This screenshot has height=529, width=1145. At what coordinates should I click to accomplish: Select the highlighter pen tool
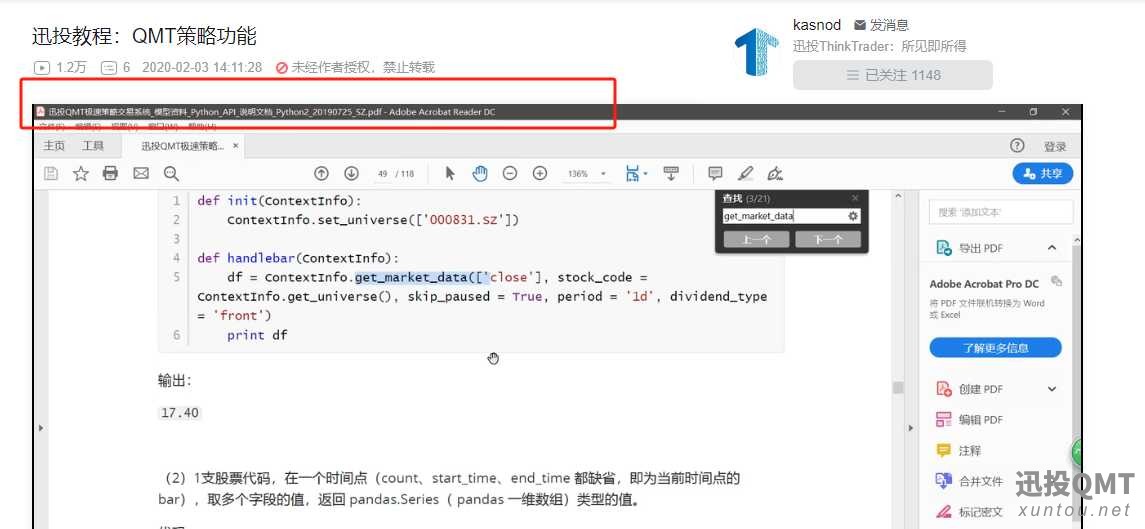(746, 174)
